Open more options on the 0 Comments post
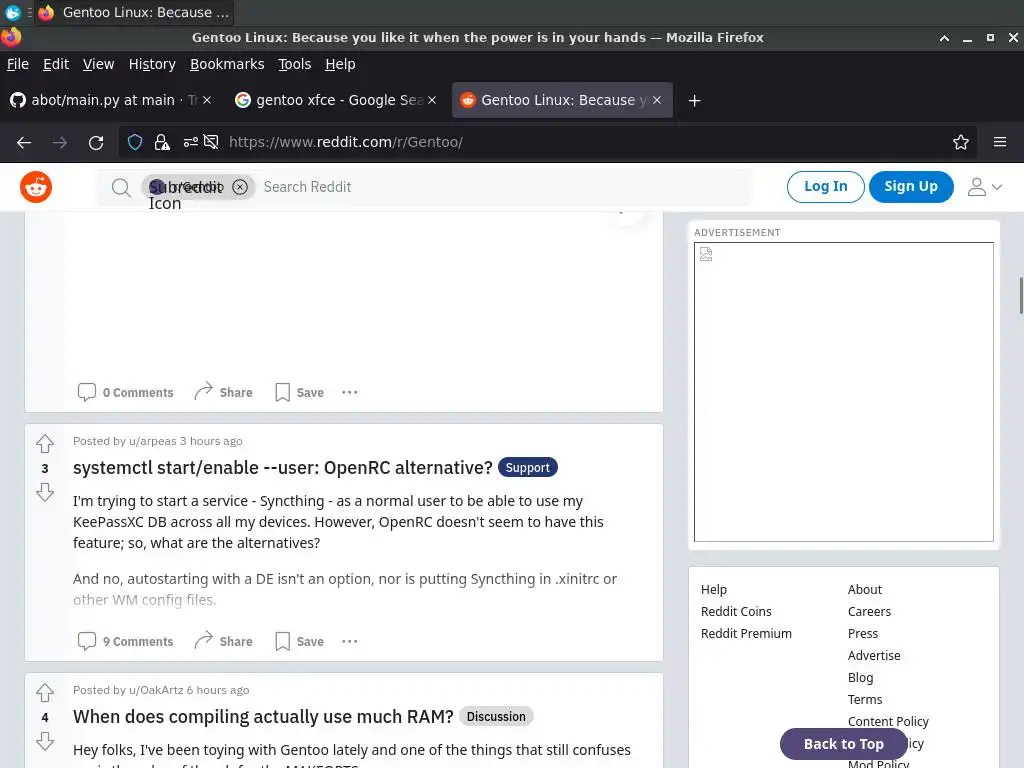 [349, 392]
